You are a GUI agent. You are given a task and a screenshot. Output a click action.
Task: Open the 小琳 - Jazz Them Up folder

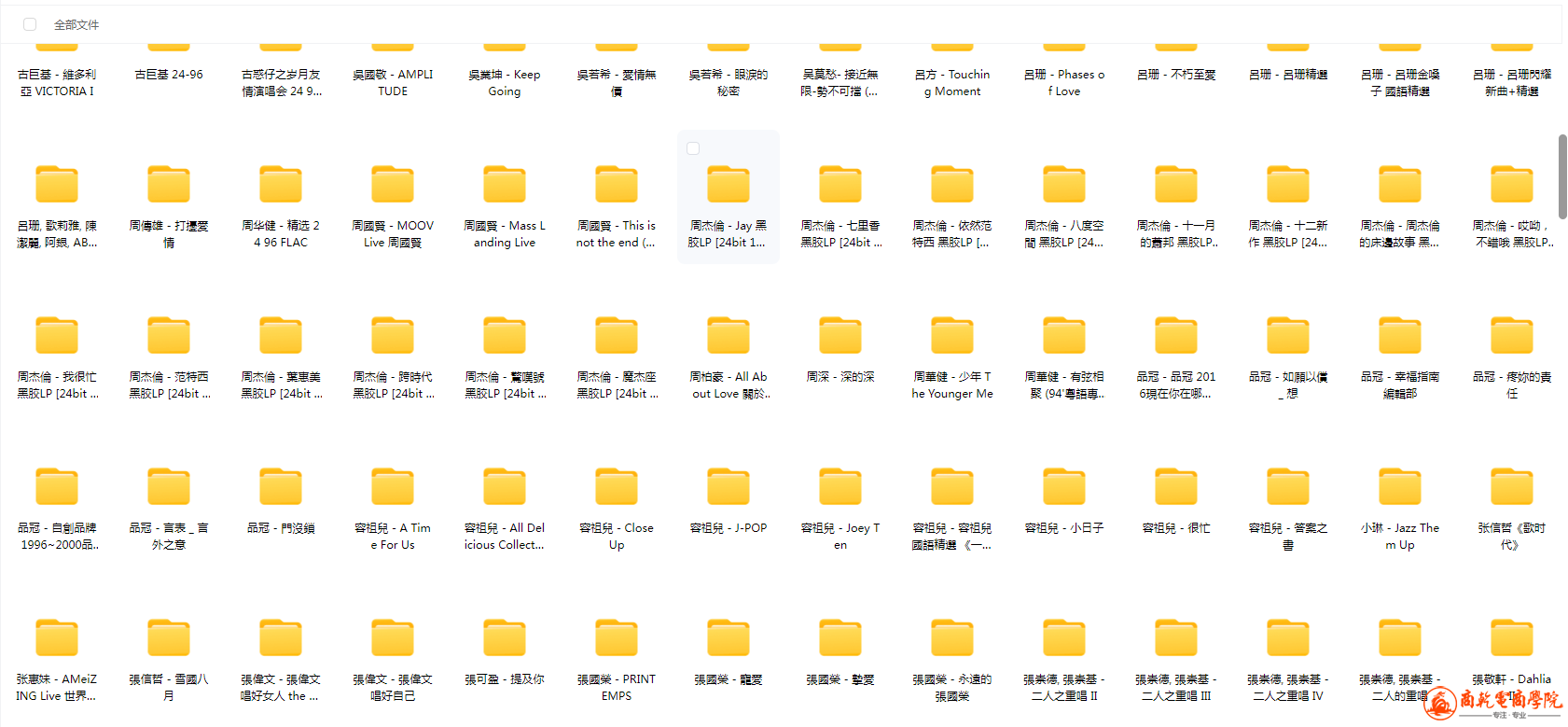point(1400,487)
